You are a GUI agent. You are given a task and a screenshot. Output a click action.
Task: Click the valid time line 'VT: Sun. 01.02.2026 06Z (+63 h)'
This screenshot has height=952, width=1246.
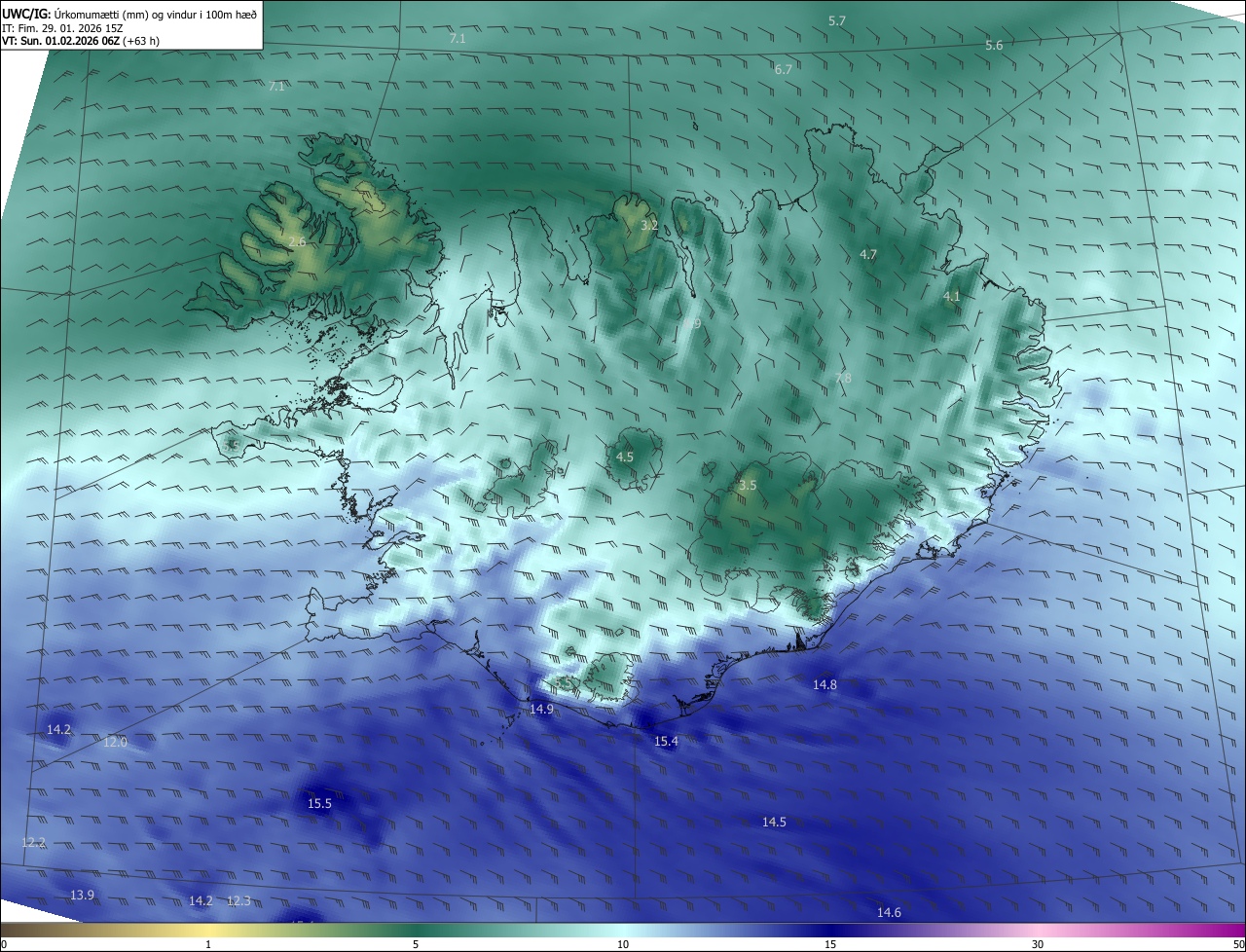point(81,41)
